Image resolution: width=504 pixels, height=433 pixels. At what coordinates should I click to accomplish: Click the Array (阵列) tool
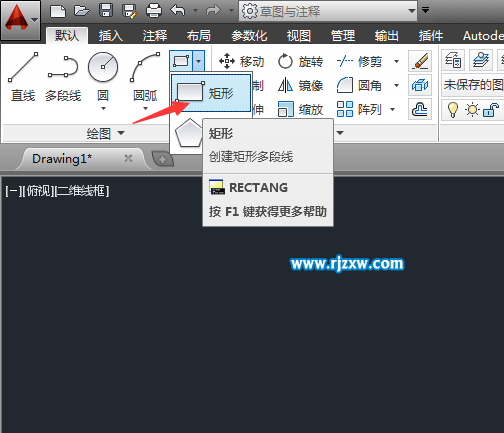pyautogui.click(x=359, y=109)
